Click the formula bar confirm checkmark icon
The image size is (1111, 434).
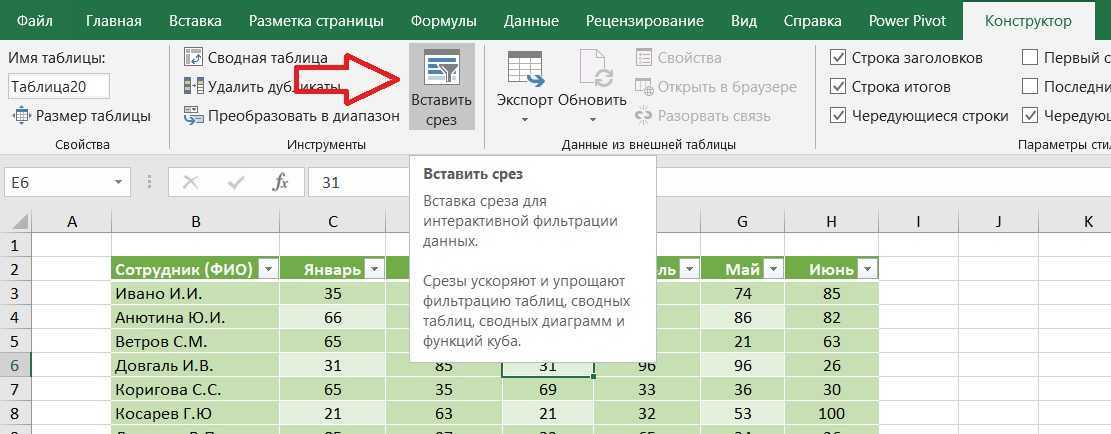[235, 183]
